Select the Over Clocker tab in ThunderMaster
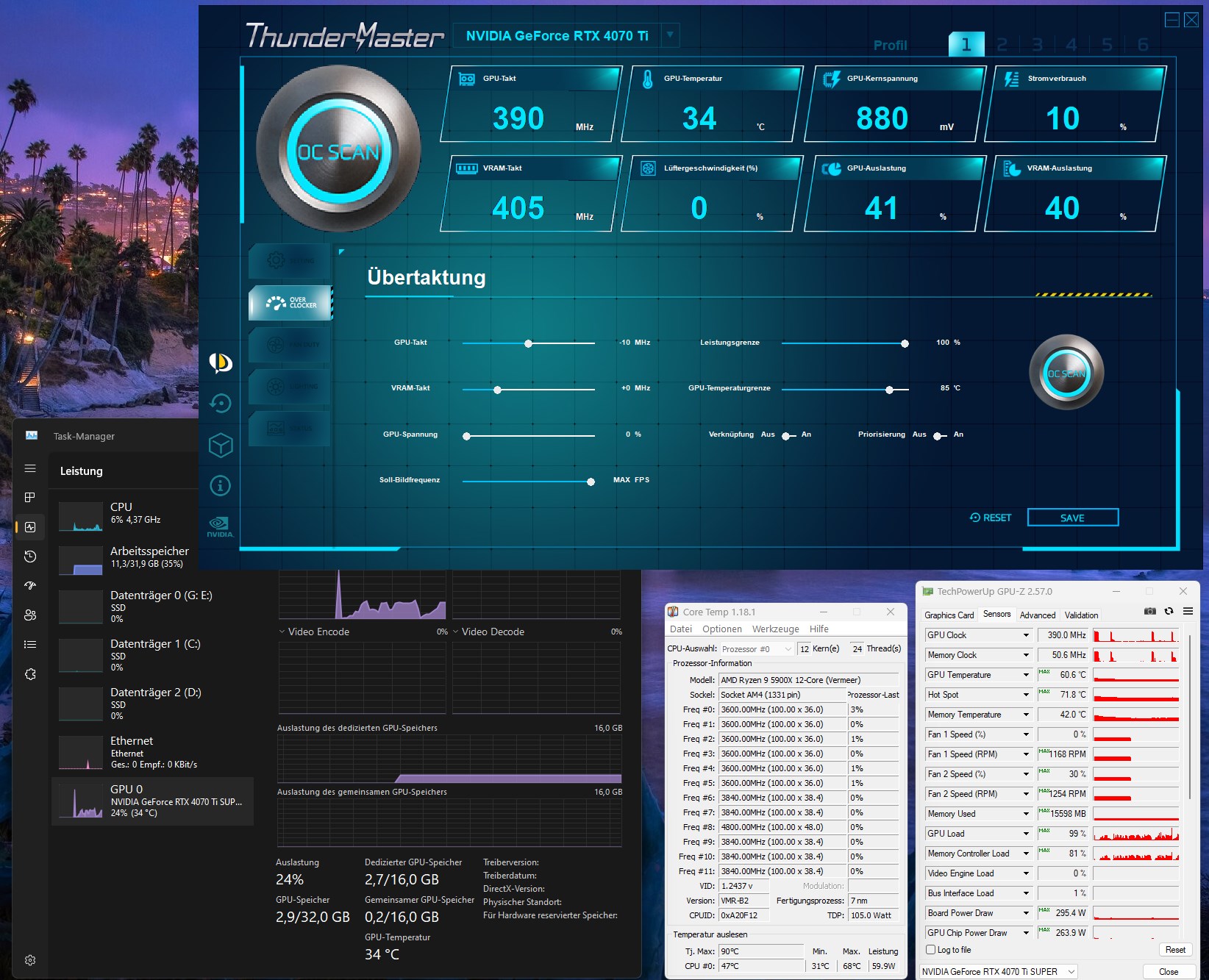Screen dimensions: 1209x980 click(290, 302)
